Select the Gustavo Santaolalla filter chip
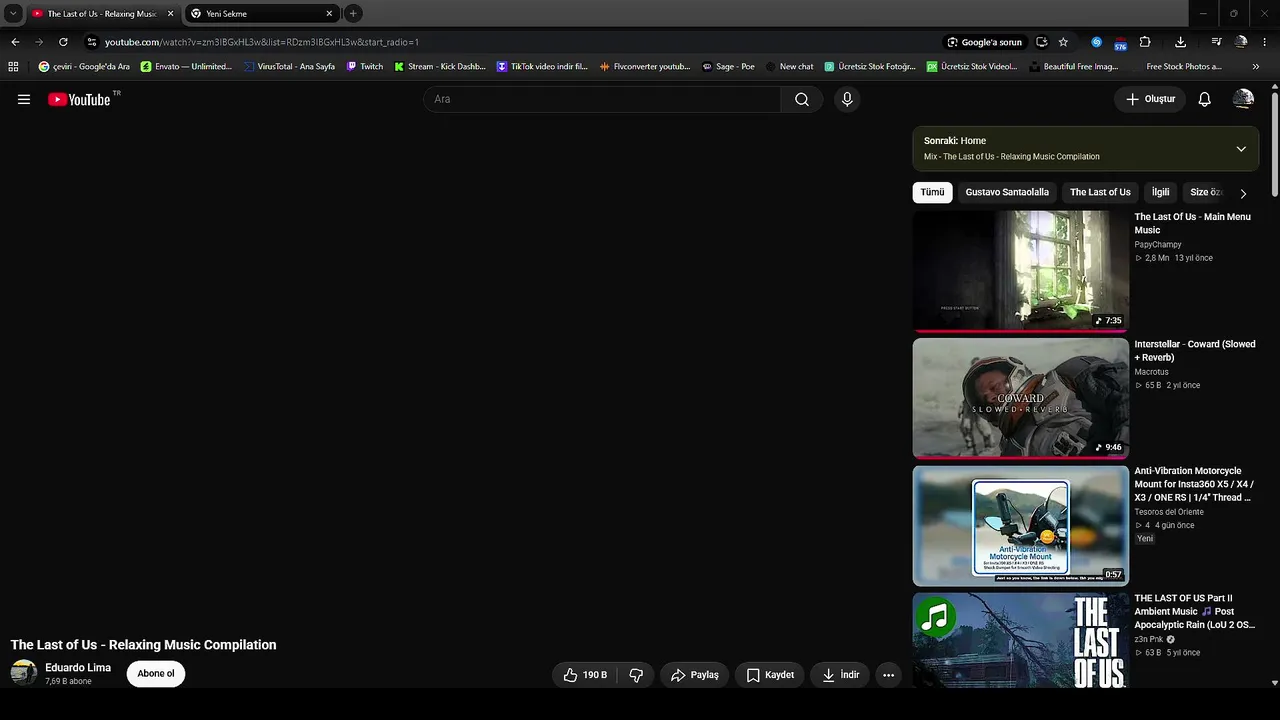The height and width of the screenshot is (720, 1280). (x=1007, y=192)
